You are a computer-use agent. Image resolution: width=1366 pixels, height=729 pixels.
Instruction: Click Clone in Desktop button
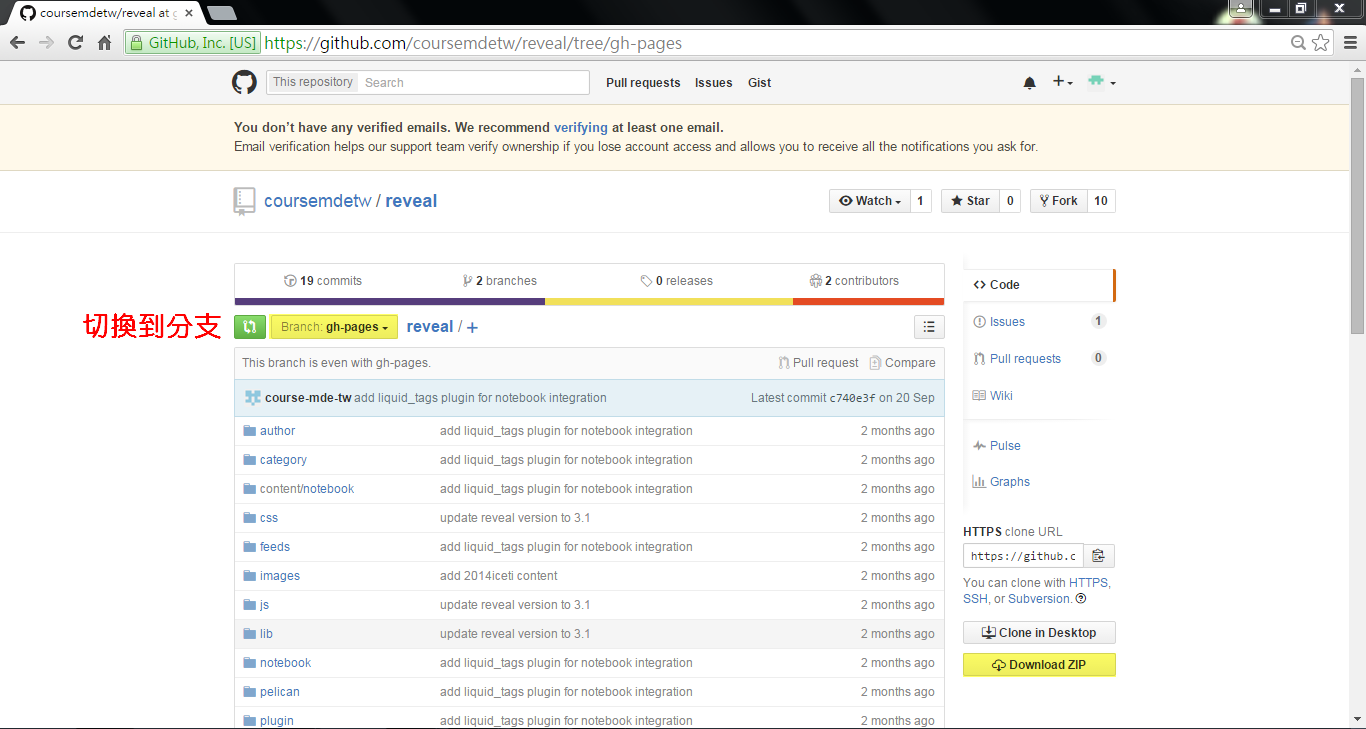pyautogui.click(x=1039, y=633)
